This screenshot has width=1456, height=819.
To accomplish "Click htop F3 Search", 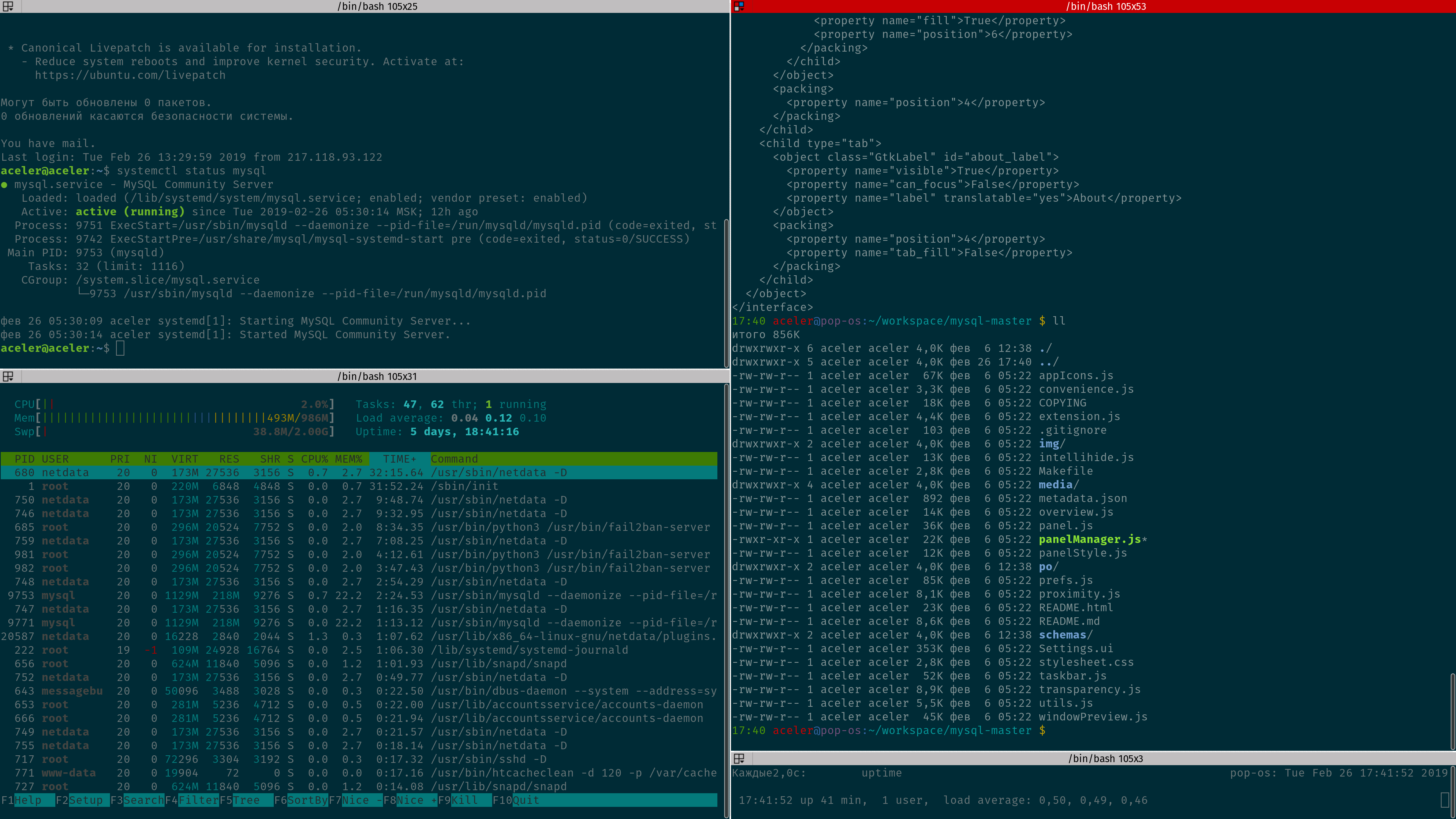I will pos(137,800).
